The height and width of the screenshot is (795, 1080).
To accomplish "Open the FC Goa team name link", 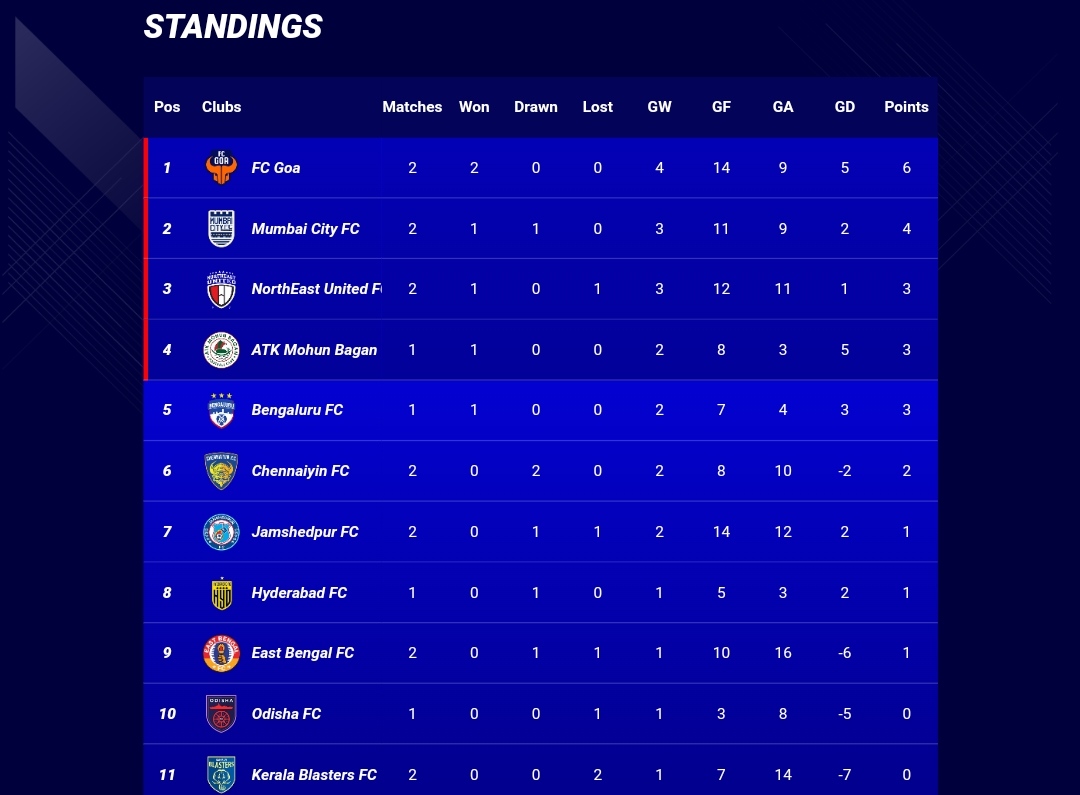I will 276,168.
